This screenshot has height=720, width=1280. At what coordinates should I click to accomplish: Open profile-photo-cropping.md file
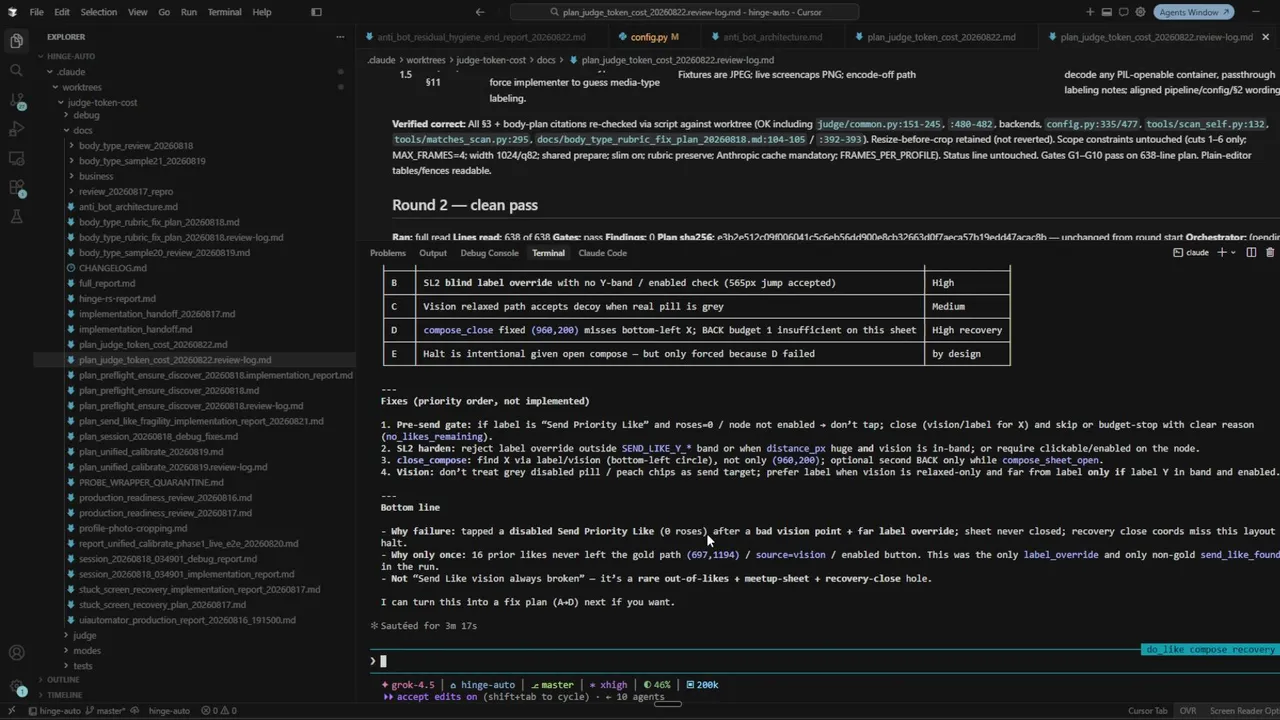coord(133,528)
